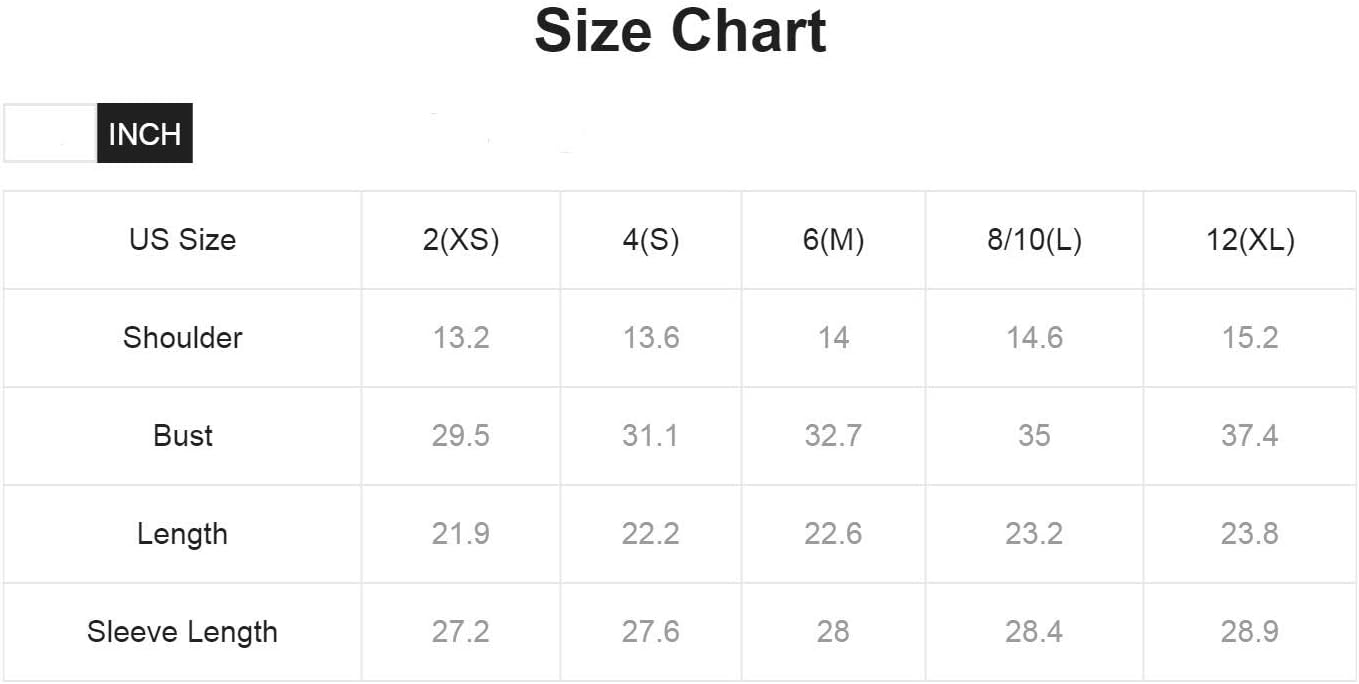Image resolution: width=1359 pixels, height=684 pixels.
Task: Click the Shoulder row label
Action: (182, 338)
